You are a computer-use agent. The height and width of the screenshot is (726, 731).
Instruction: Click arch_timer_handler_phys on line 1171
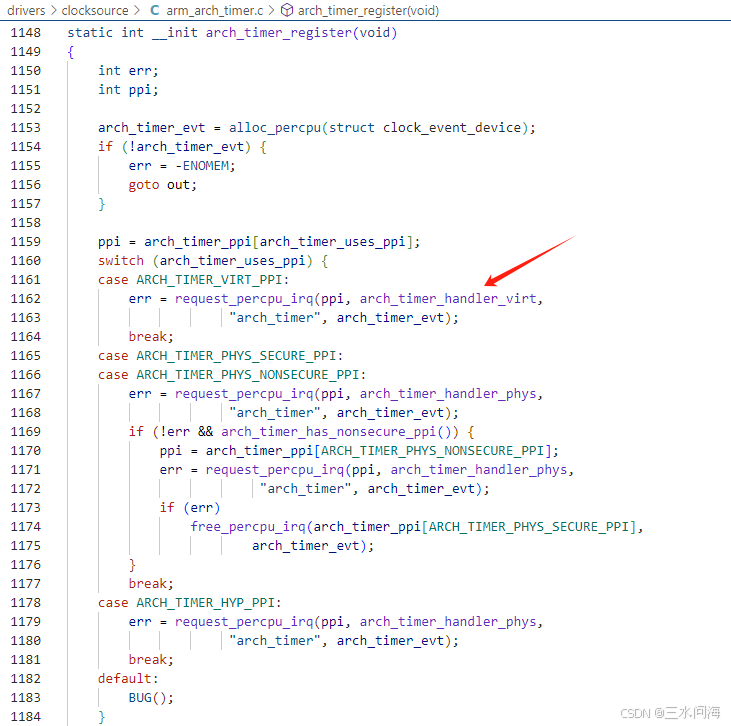[x=479, y=470]
